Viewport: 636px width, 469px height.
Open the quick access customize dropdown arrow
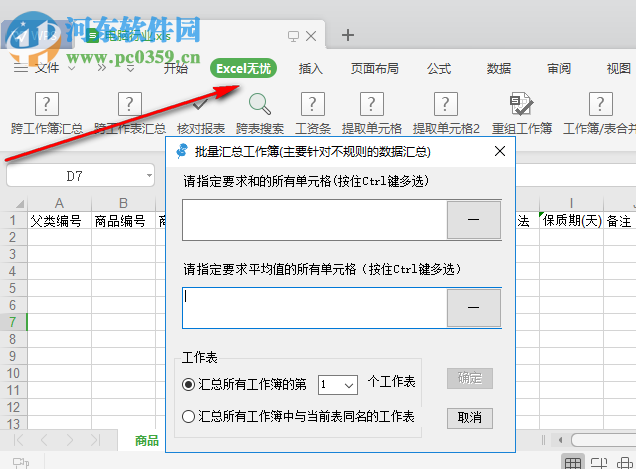(x=130, y=69)
